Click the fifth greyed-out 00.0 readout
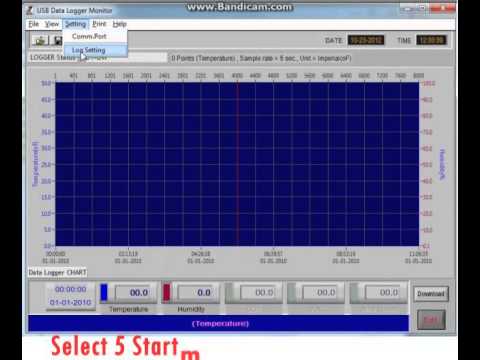Viewport: 480px width, 360px height. (x=385, y=293)
